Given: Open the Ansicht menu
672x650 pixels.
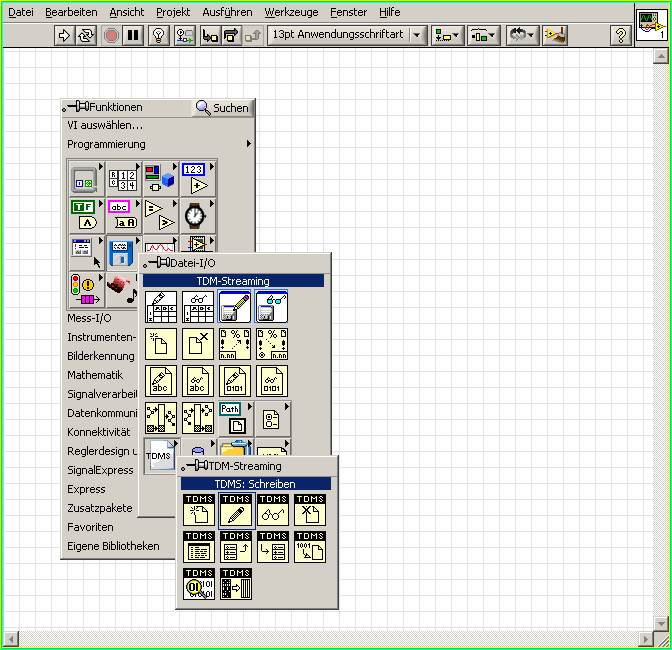Looking at the screenshot, I should click(x=127, y=12).
